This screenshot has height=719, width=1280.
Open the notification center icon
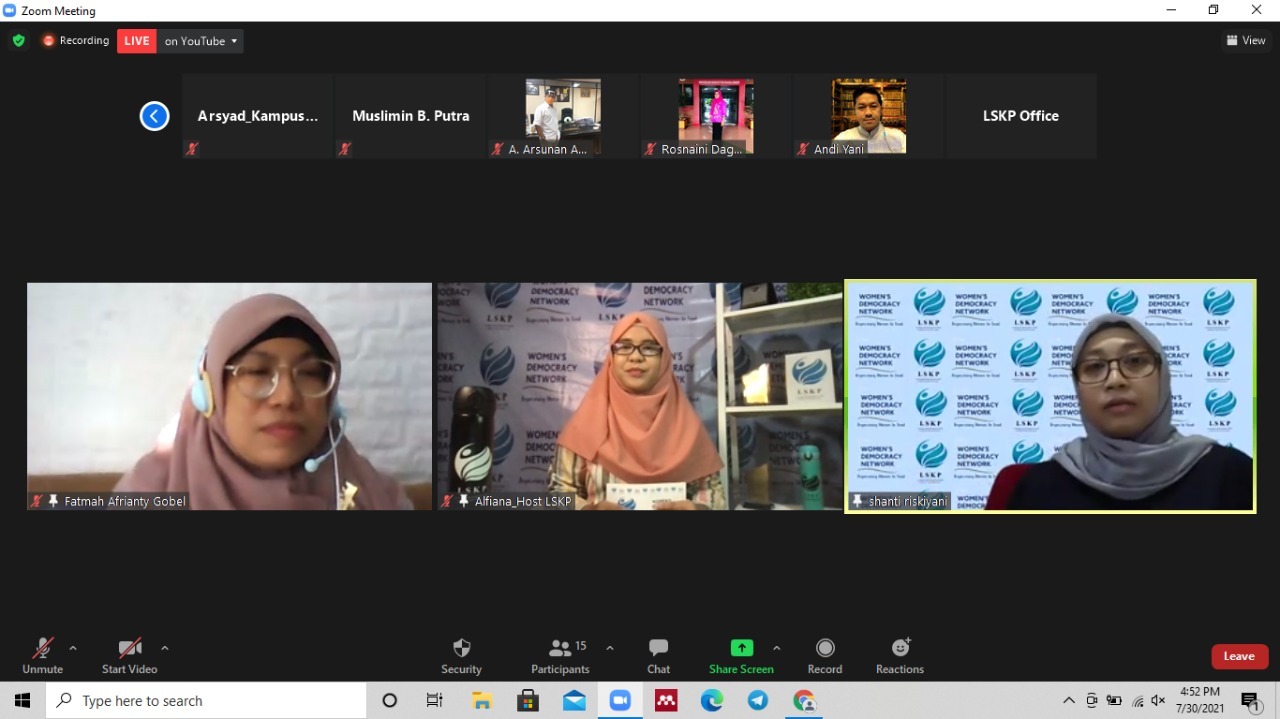[1251, 701]
